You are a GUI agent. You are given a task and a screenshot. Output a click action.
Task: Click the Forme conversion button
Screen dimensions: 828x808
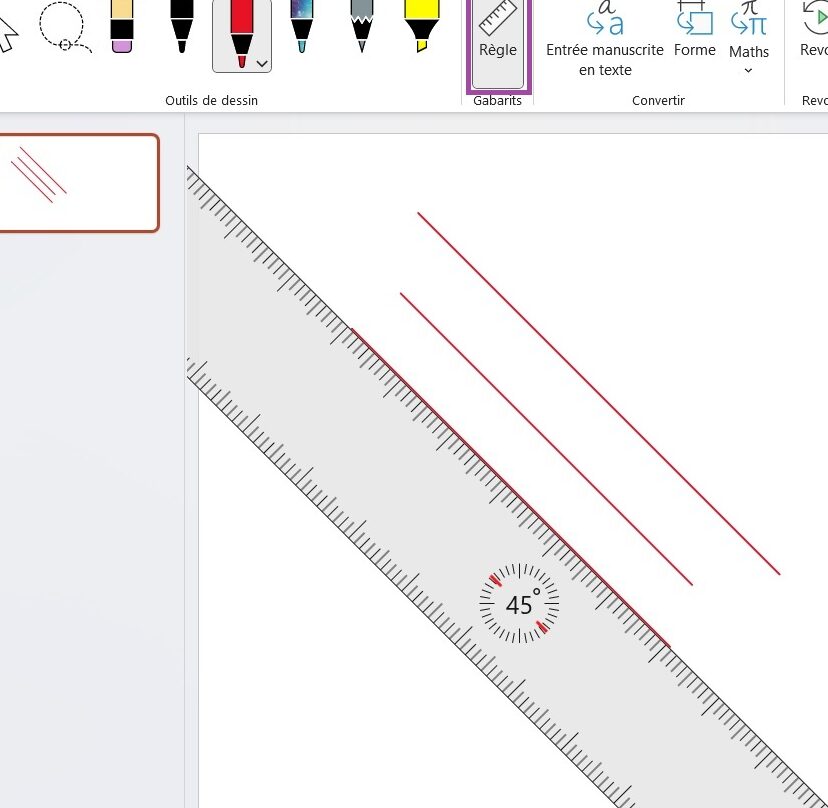pos(695,31)
